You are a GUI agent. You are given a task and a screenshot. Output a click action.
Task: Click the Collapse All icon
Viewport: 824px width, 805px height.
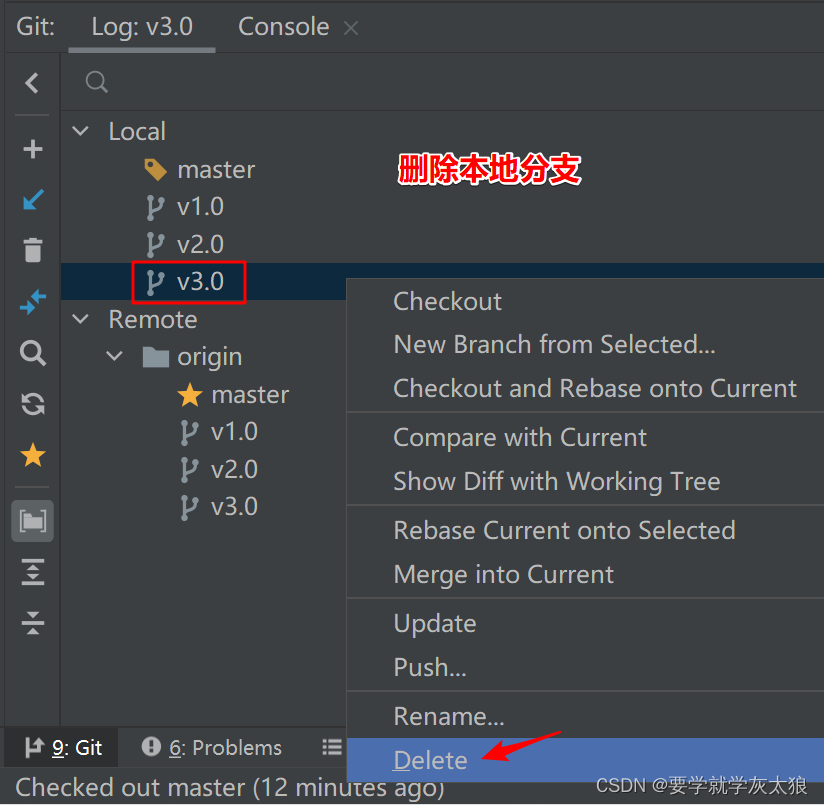[x=33, y=623]
